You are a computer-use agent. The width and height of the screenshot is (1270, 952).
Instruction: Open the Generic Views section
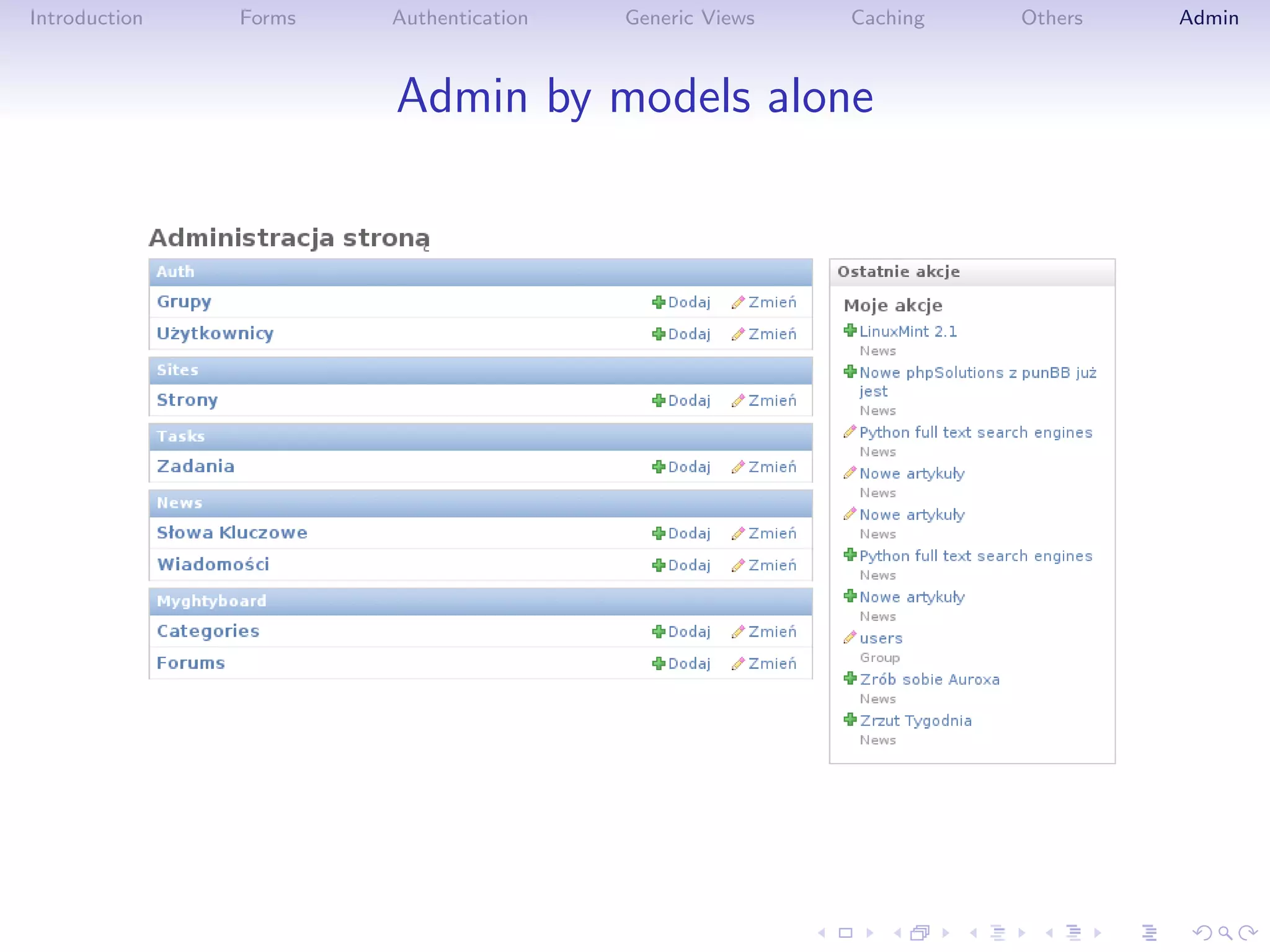tap(690, 18)
